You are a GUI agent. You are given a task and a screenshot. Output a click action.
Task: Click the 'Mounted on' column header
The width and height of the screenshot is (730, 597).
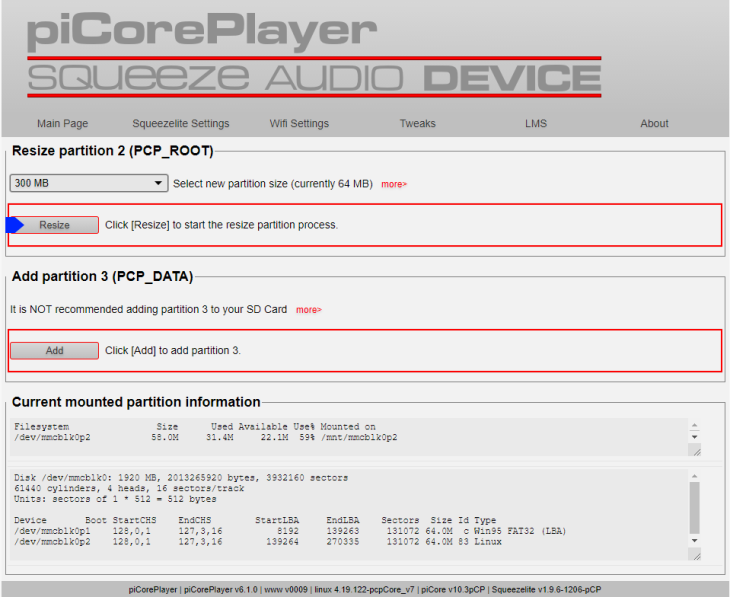click(348, 427)
